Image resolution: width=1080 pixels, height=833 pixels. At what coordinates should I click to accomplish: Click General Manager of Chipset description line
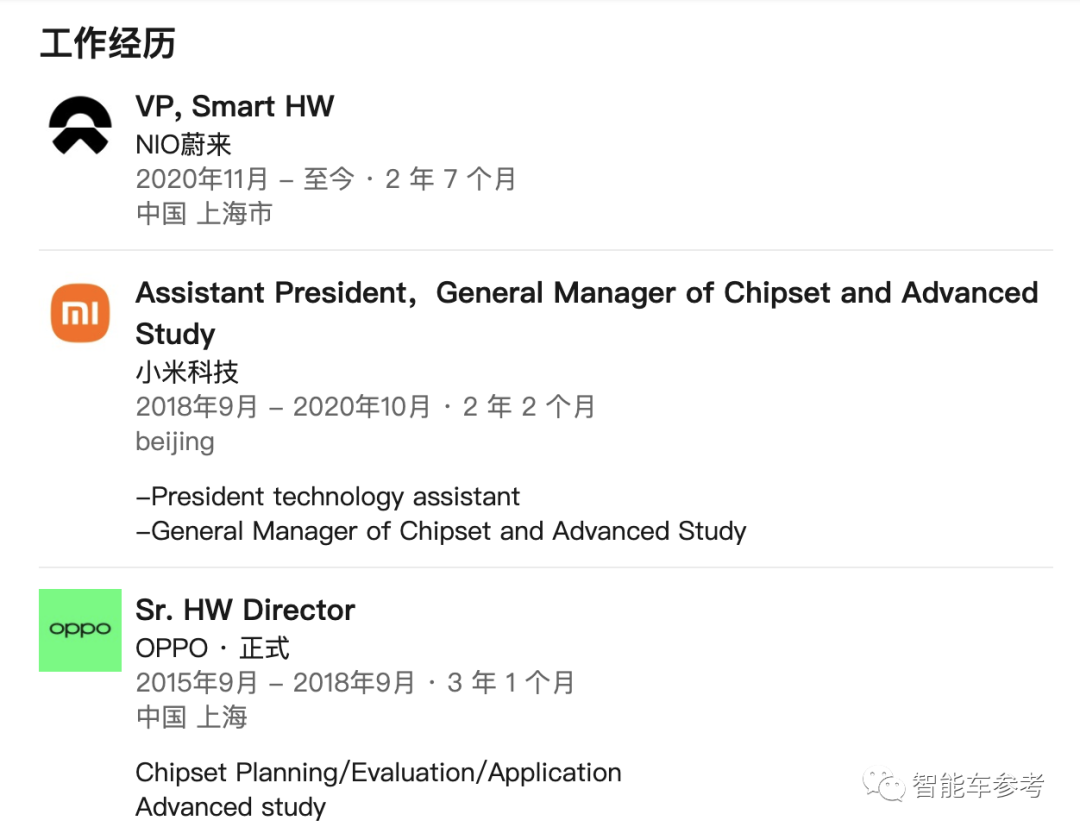(441, 531)
